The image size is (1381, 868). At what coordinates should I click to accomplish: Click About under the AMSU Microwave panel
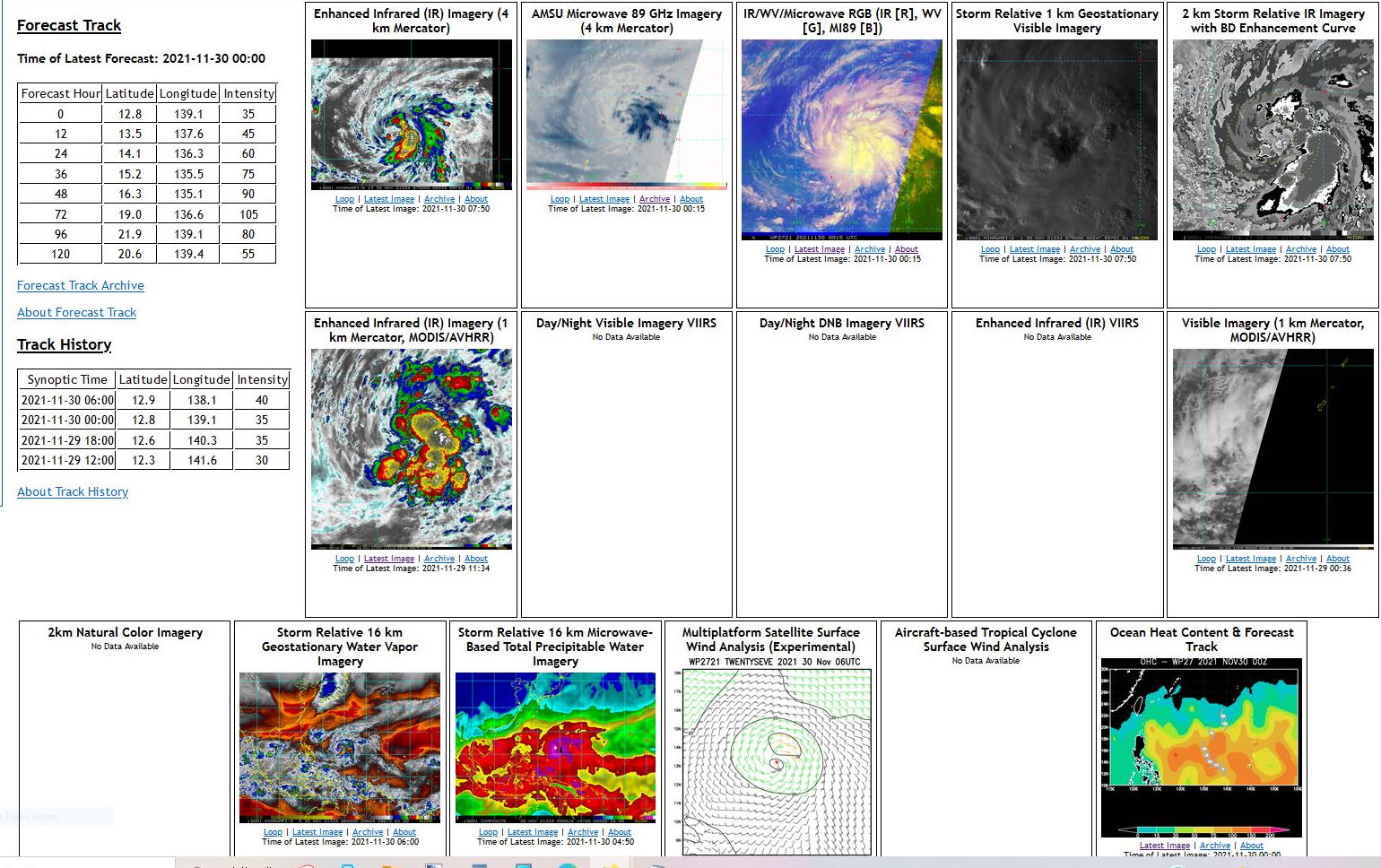[691, 198]
